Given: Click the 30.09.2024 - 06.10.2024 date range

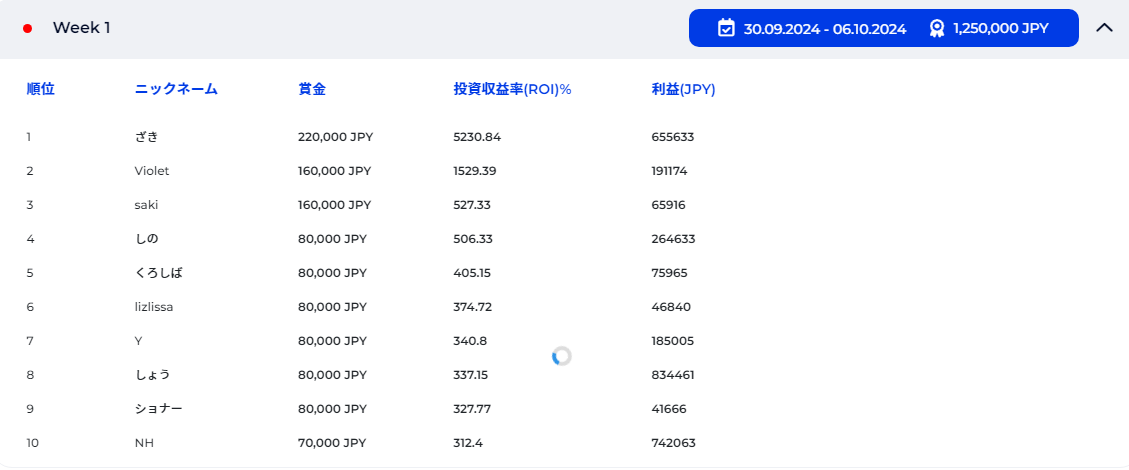Looking at the screenshot, I should [824, 28].
